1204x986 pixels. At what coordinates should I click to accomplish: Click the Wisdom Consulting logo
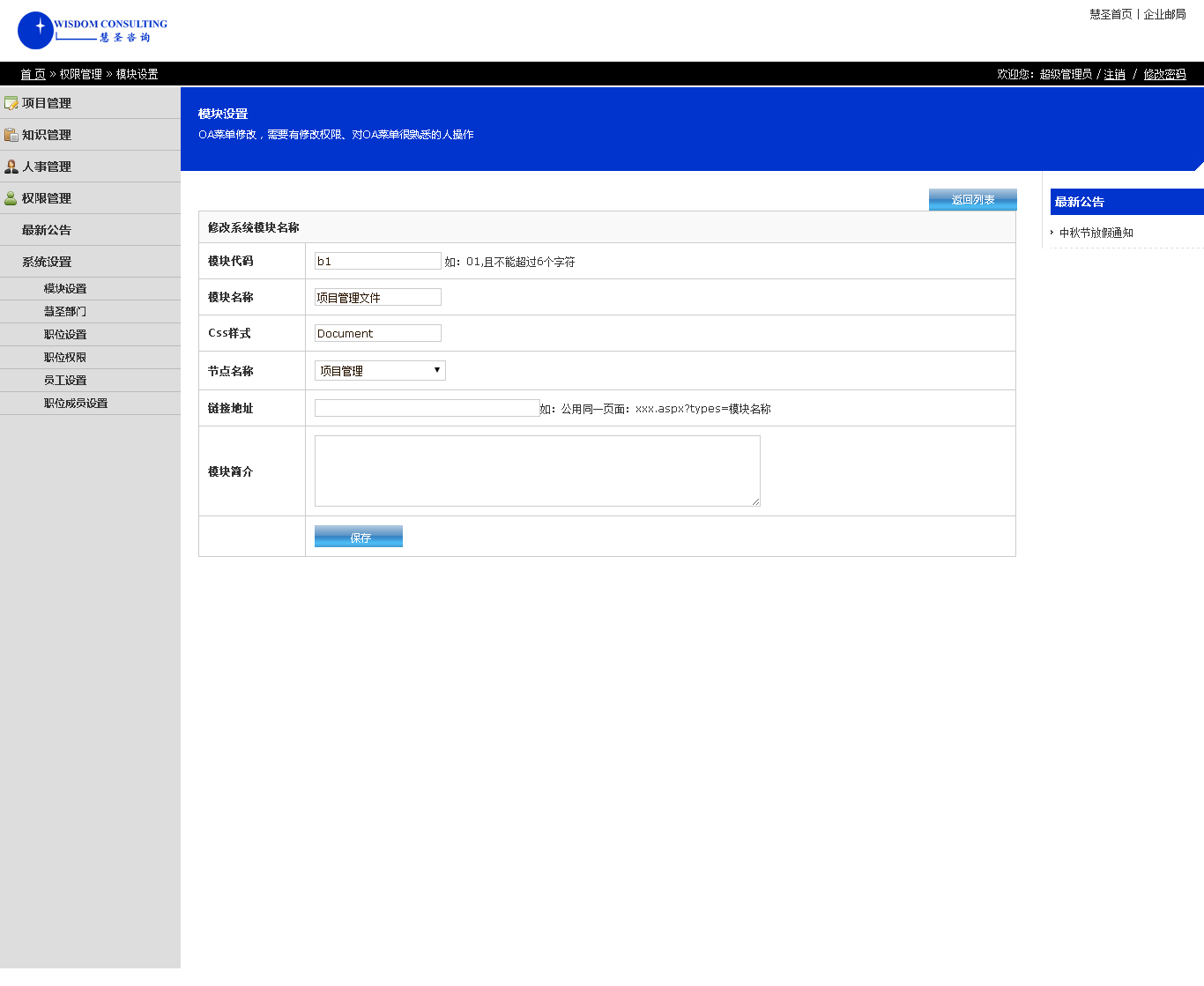pos(93,31)
